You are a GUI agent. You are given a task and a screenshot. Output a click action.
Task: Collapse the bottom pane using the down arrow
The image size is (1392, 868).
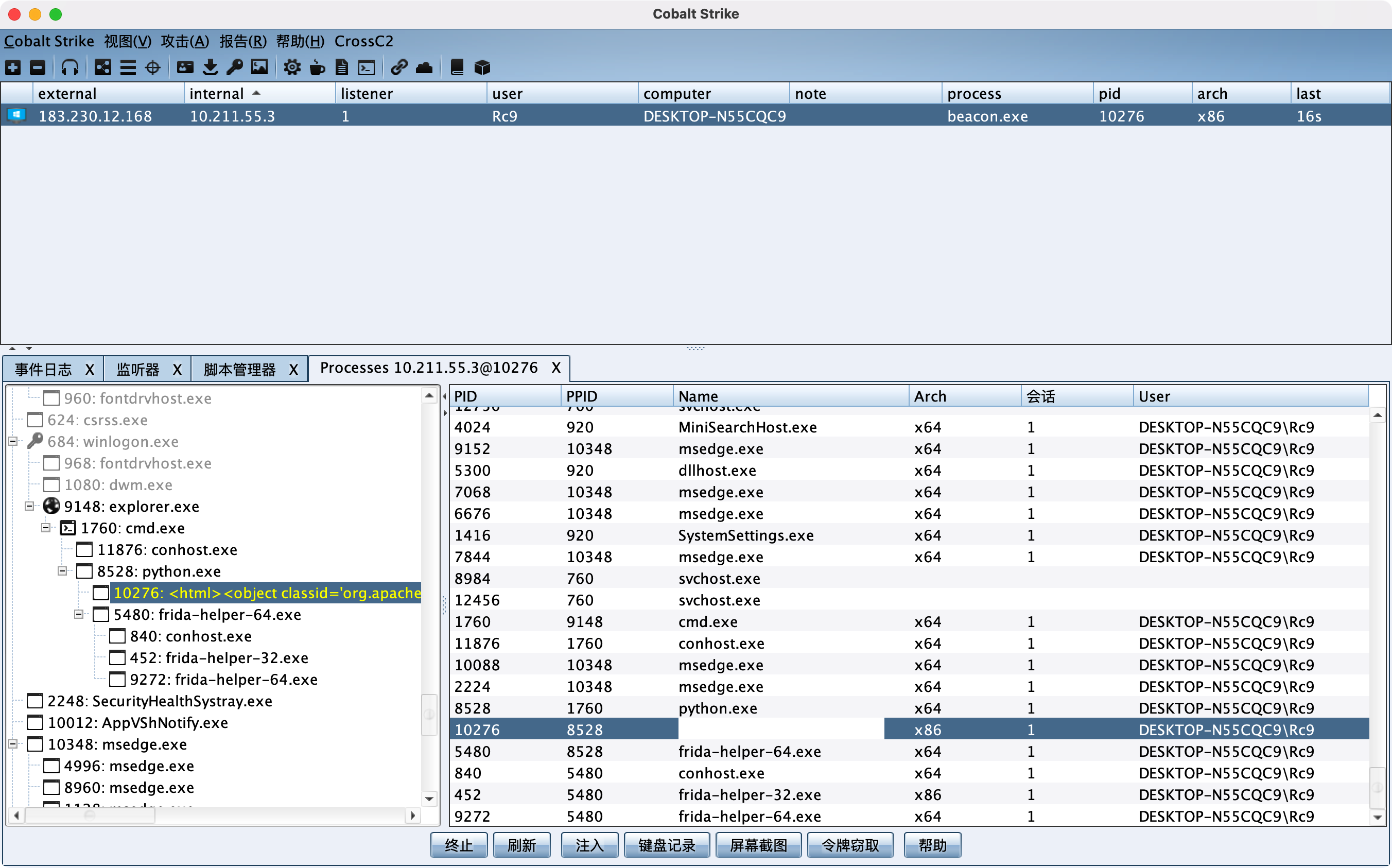[x=29, y=348]
